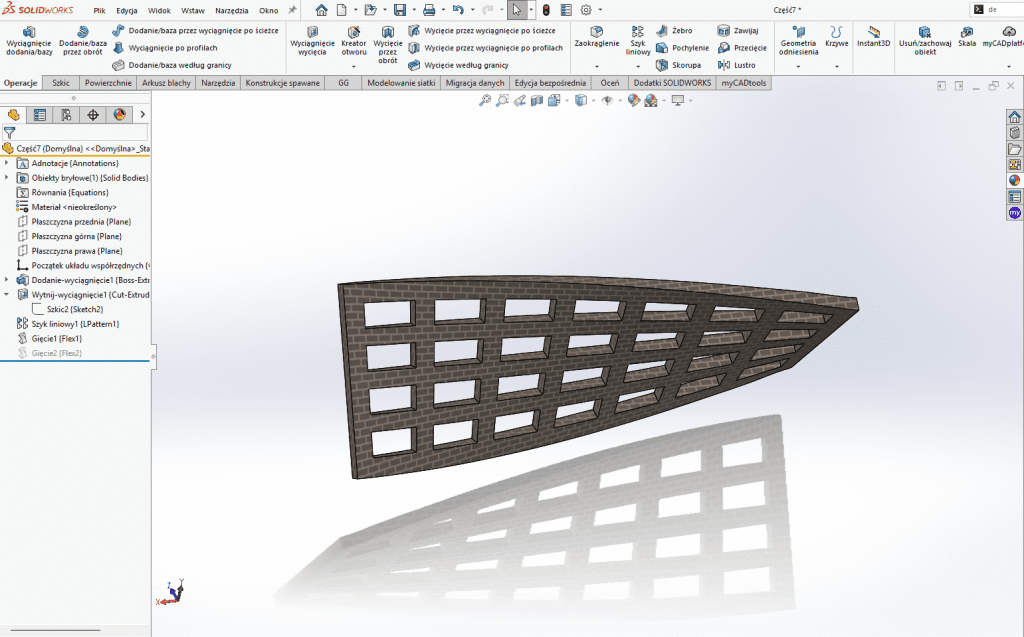
Task: Toggle the Instant3D mode
Action: point(873,38)
